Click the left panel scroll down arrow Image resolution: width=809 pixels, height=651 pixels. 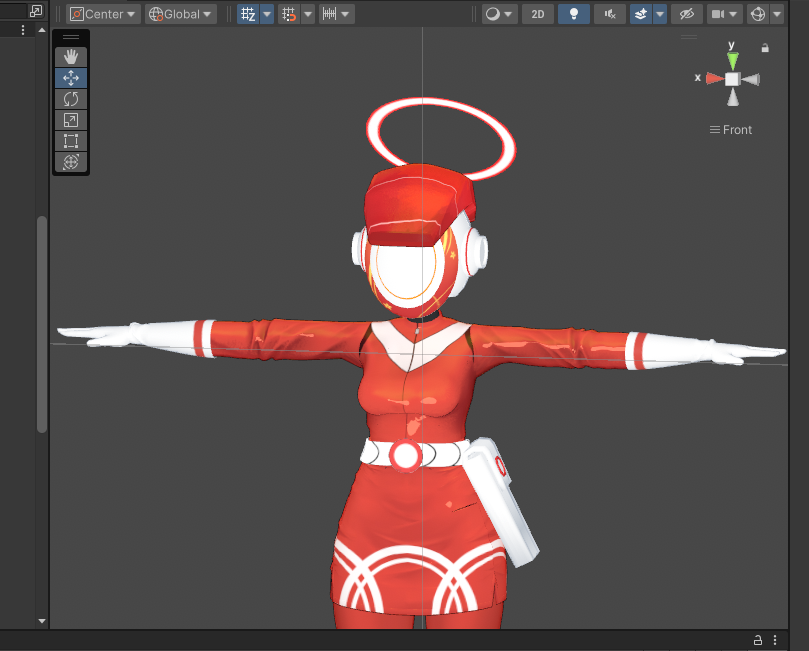(42, 621)
